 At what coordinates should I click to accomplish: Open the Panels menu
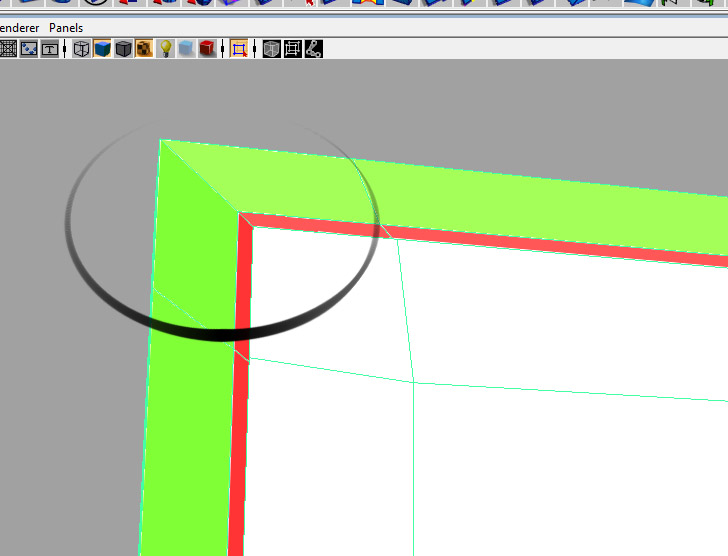point(66,28)
